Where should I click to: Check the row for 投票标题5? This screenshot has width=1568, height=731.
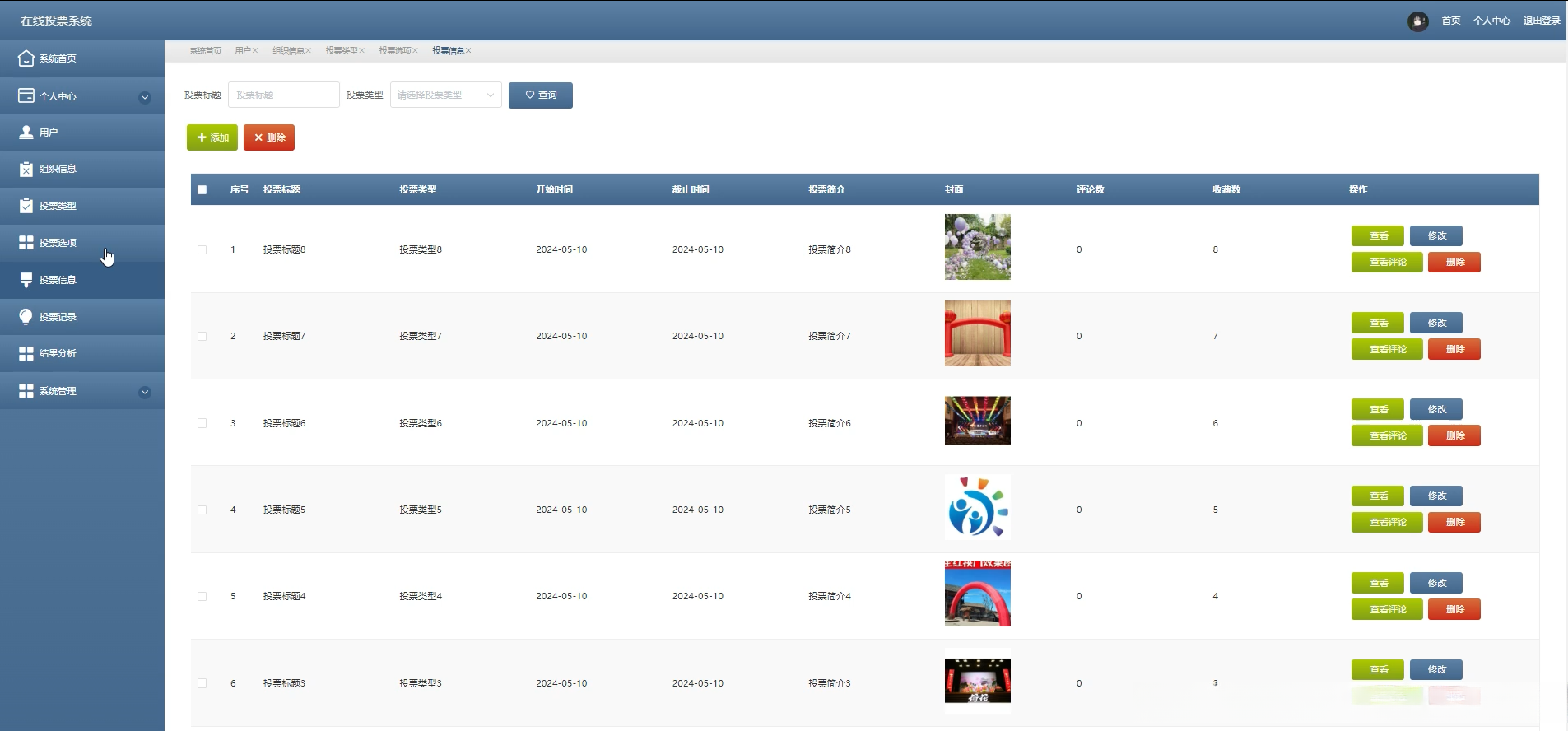pyautogui.click(x=202, y=510)
